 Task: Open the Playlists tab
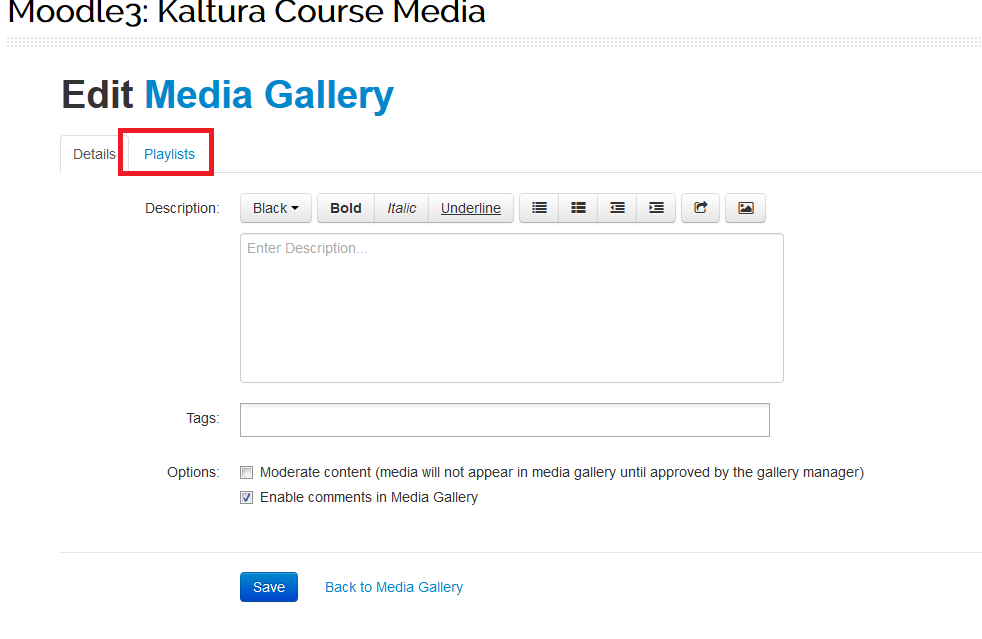click(x=169, y=154)
